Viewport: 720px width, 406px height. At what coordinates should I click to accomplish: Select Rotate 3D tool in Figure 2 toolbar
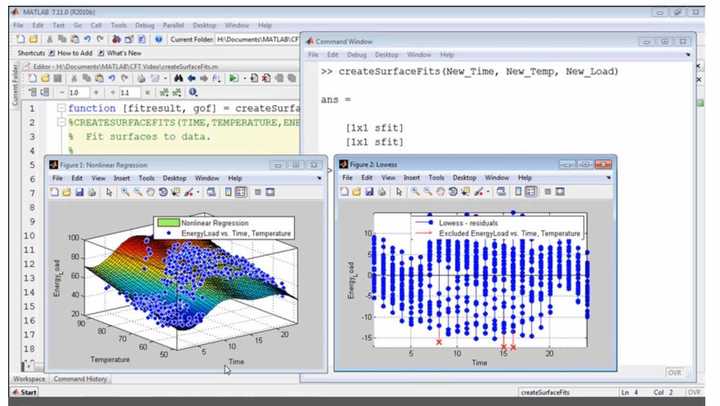click(453, 192)
